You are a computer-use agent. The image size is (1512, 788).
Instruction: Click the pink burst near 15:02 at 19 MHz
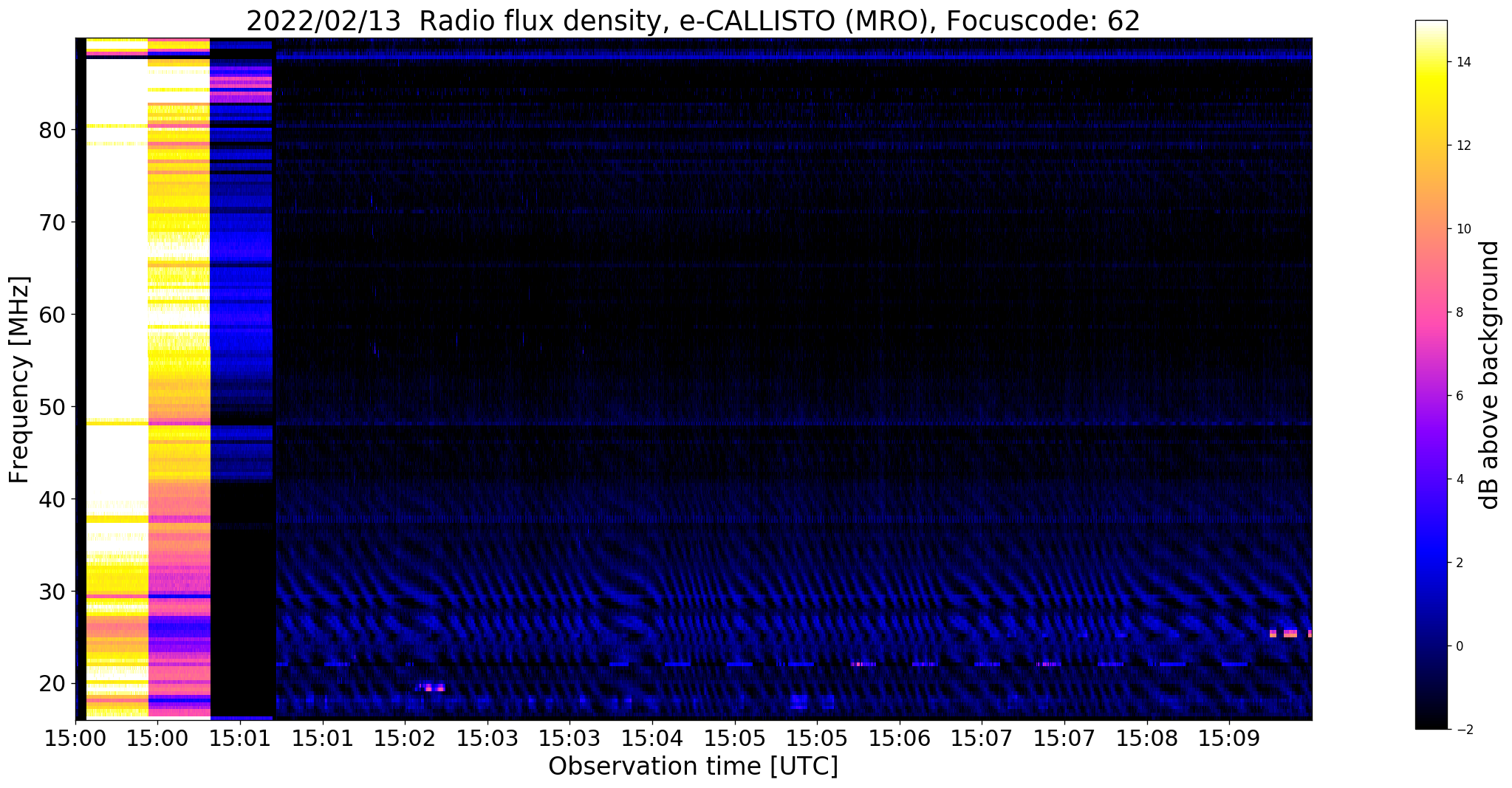(x=433, y=687)
